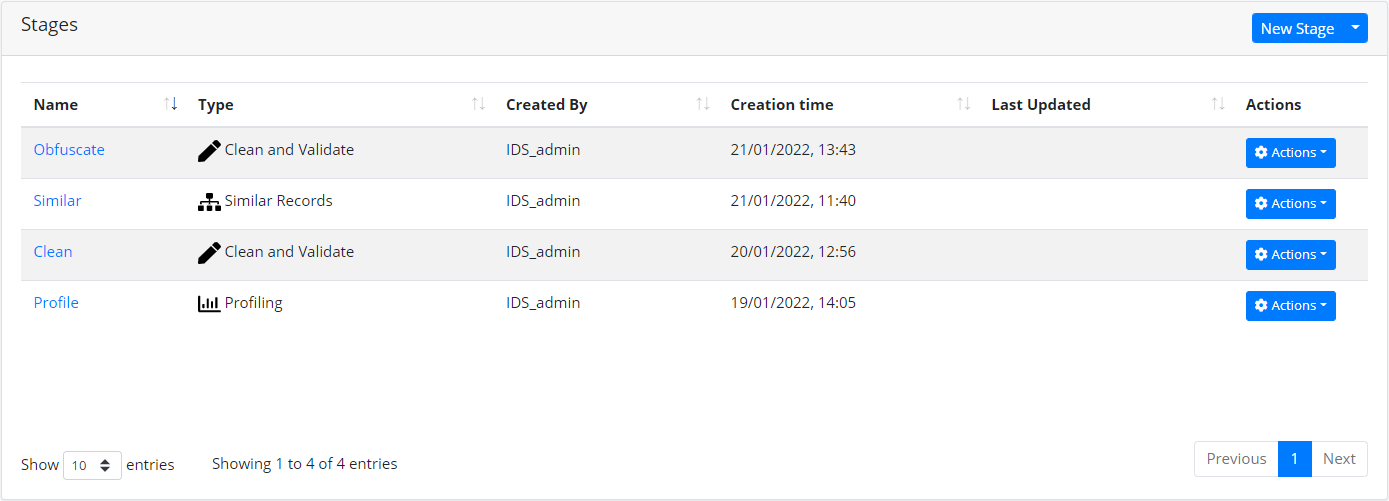Change the entries-per-page selector showing 10
Screen dimensions: 1389x501
click(92, 465)
